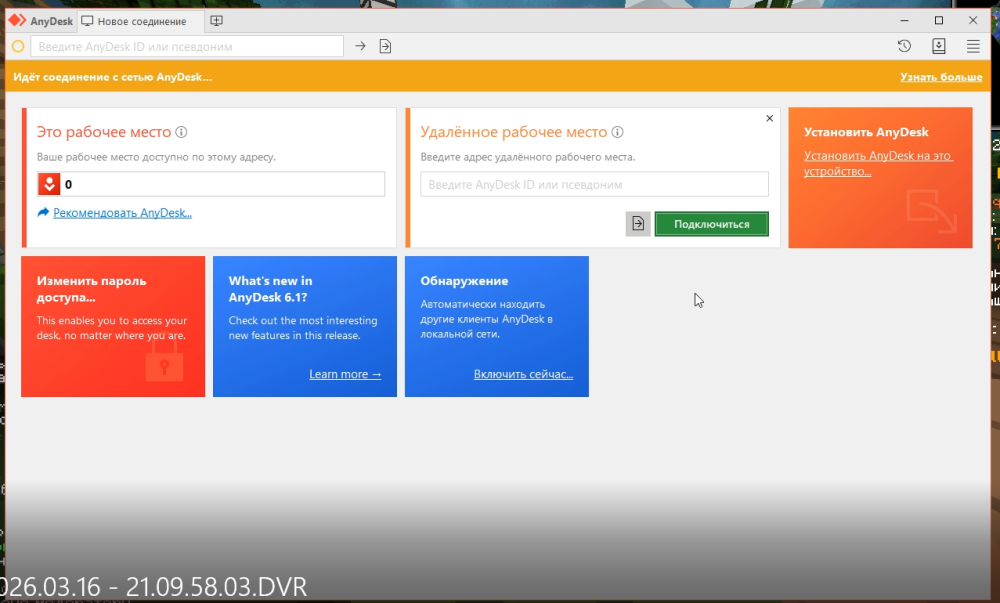
Task: Click the info icon beside 'Удалённое рабочее место'
Action: point(617,132)
